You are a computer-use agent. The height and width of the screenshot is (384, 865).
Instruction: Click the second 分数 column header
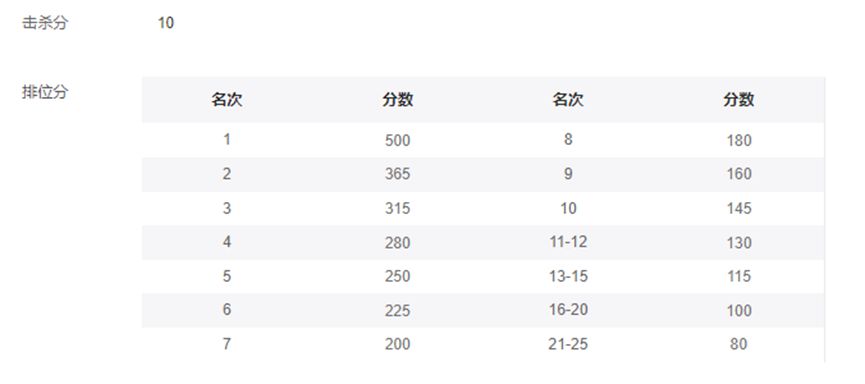point(739,100)
